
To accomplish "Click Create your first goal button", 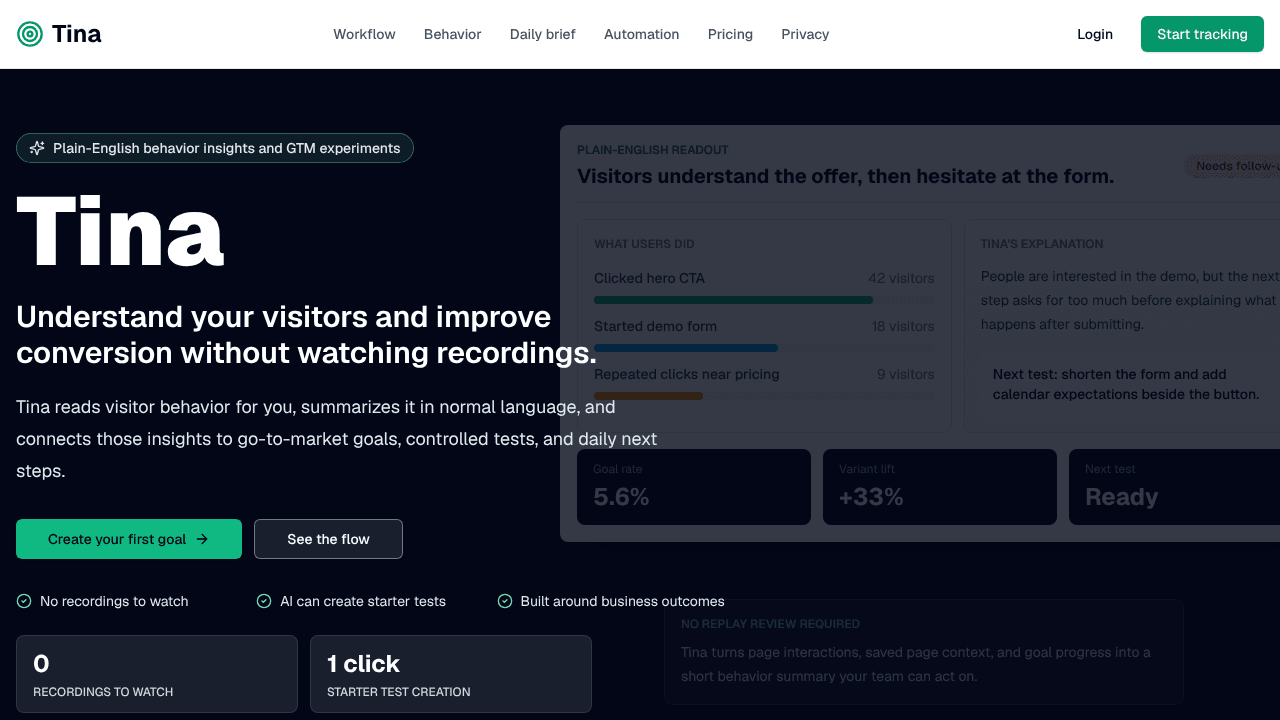I will pos(129,539).
